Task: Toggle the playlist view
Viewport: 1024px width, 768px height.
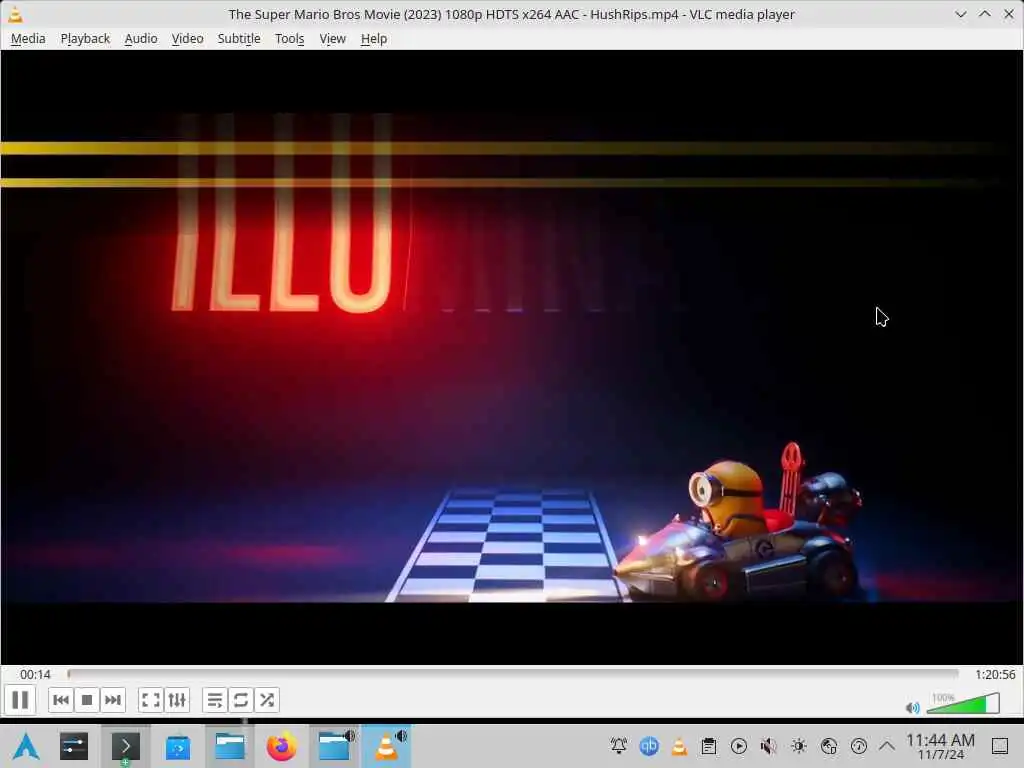Action: [215, 700]
